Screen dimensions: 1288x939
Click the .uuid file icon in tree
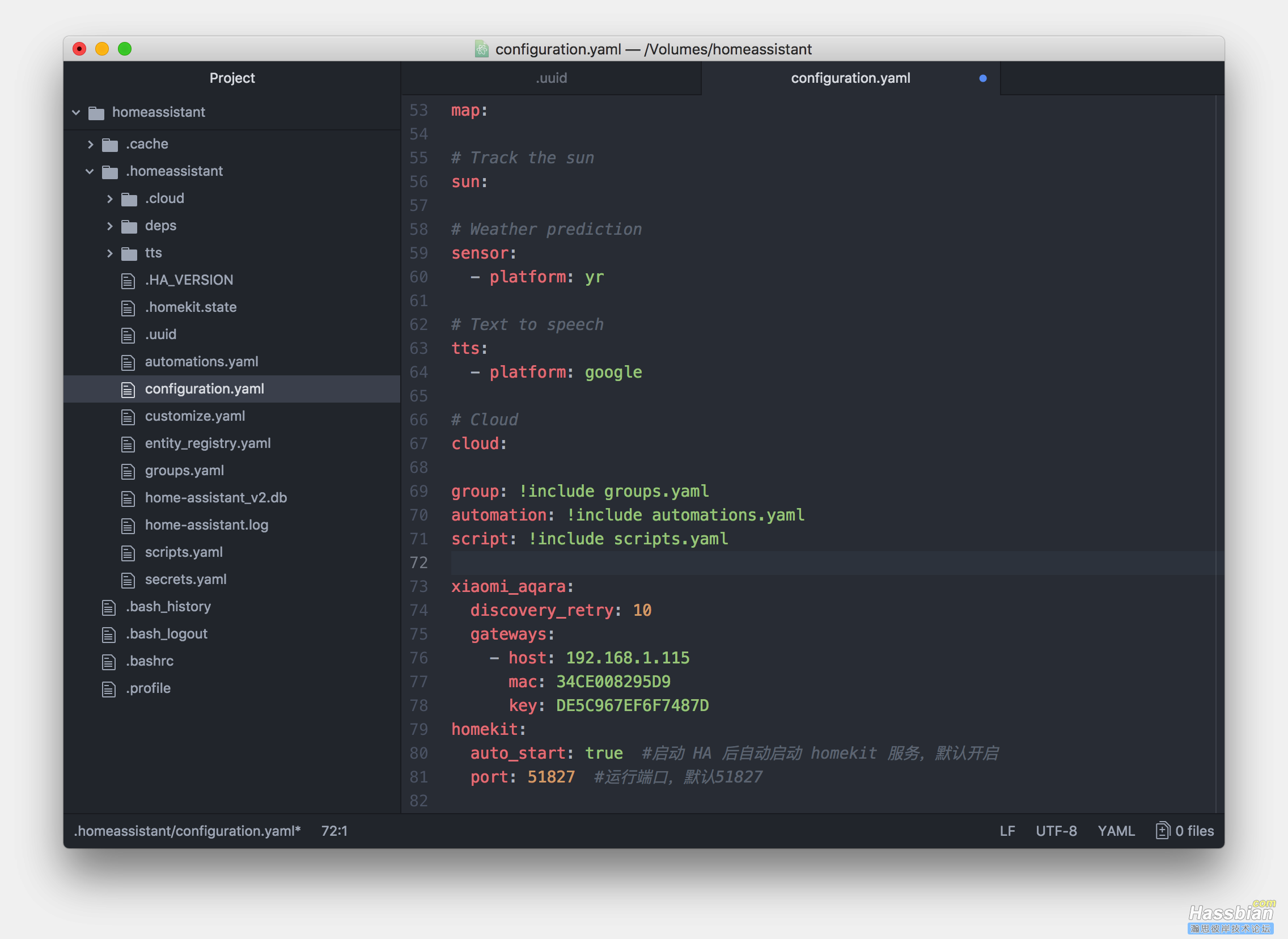pos(128,335)
